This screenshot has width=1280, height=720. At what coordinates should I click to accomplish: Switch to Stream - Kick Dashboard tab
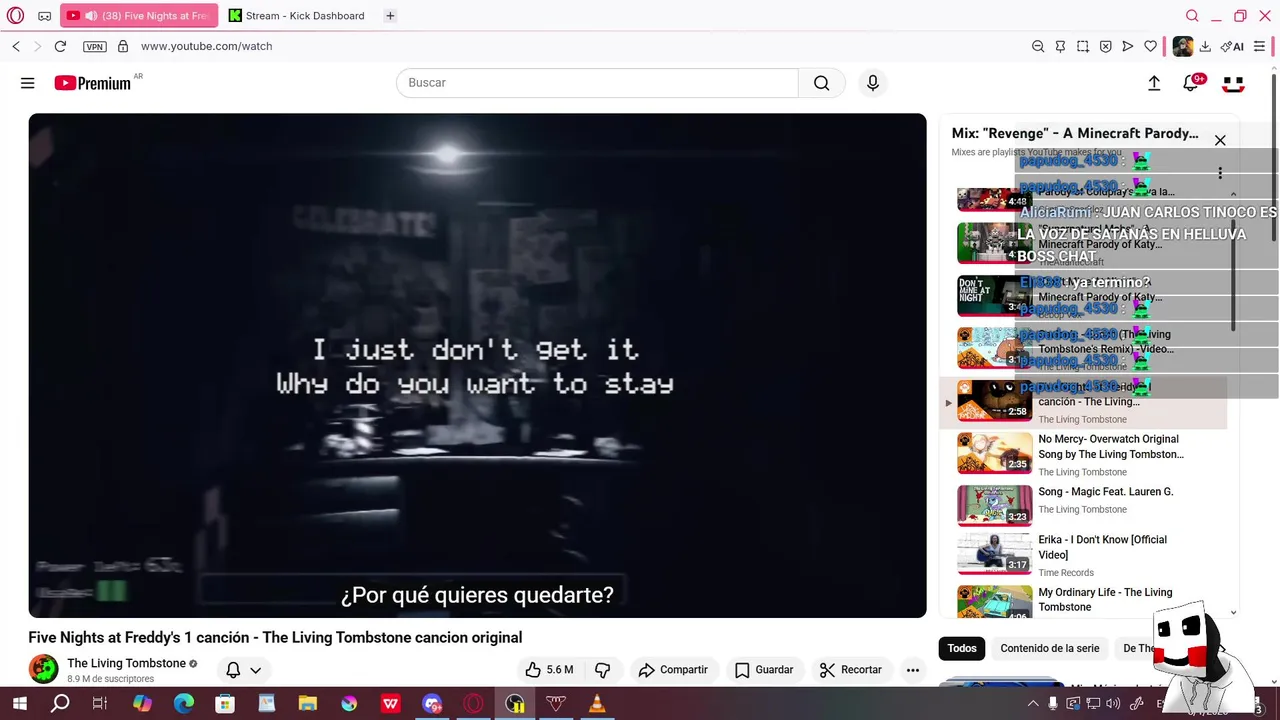(297, 16)
